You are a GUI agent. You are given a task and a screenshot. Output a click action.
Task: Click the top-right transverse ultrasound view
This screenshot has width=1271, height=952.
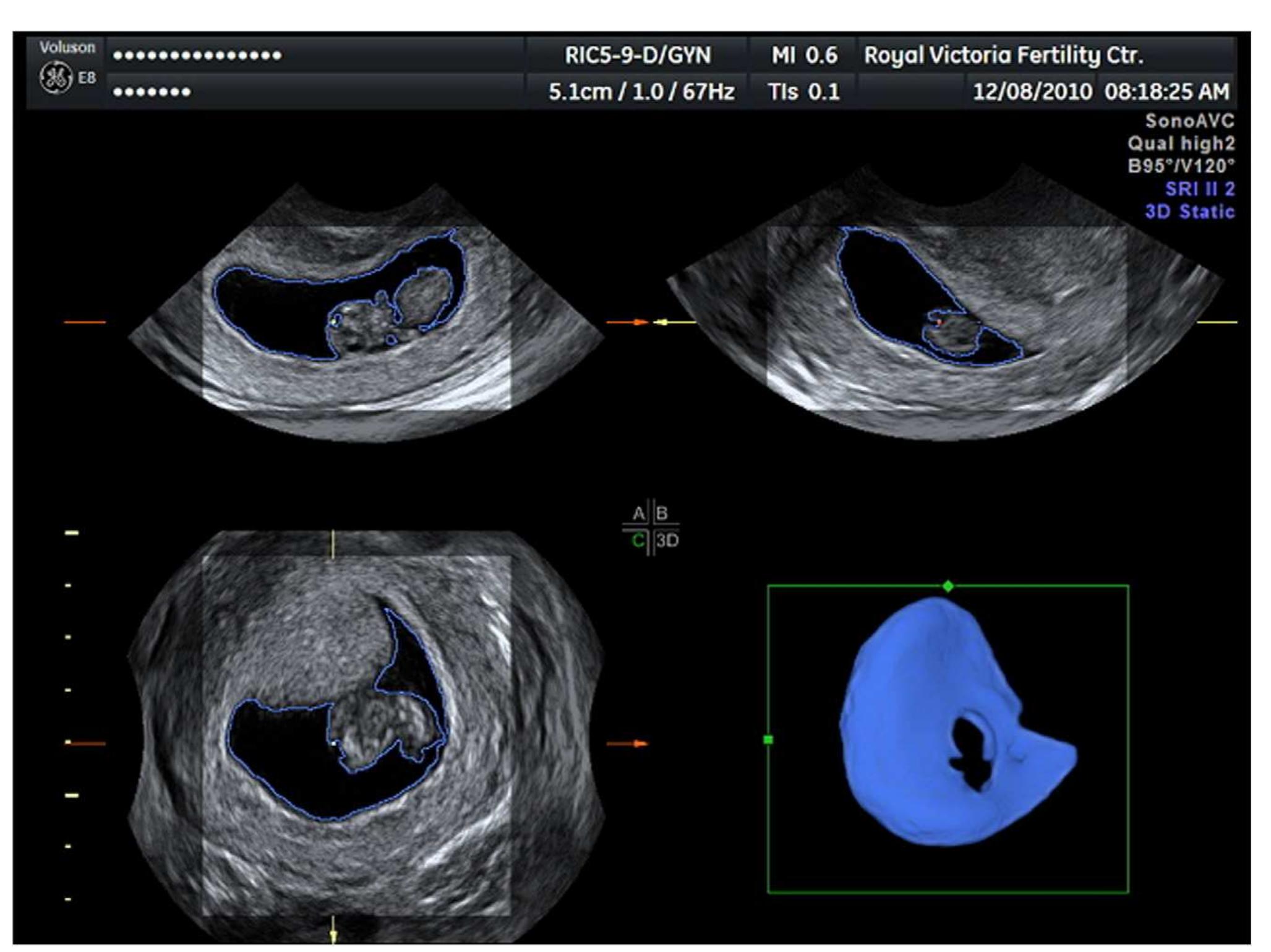[945, 303]
